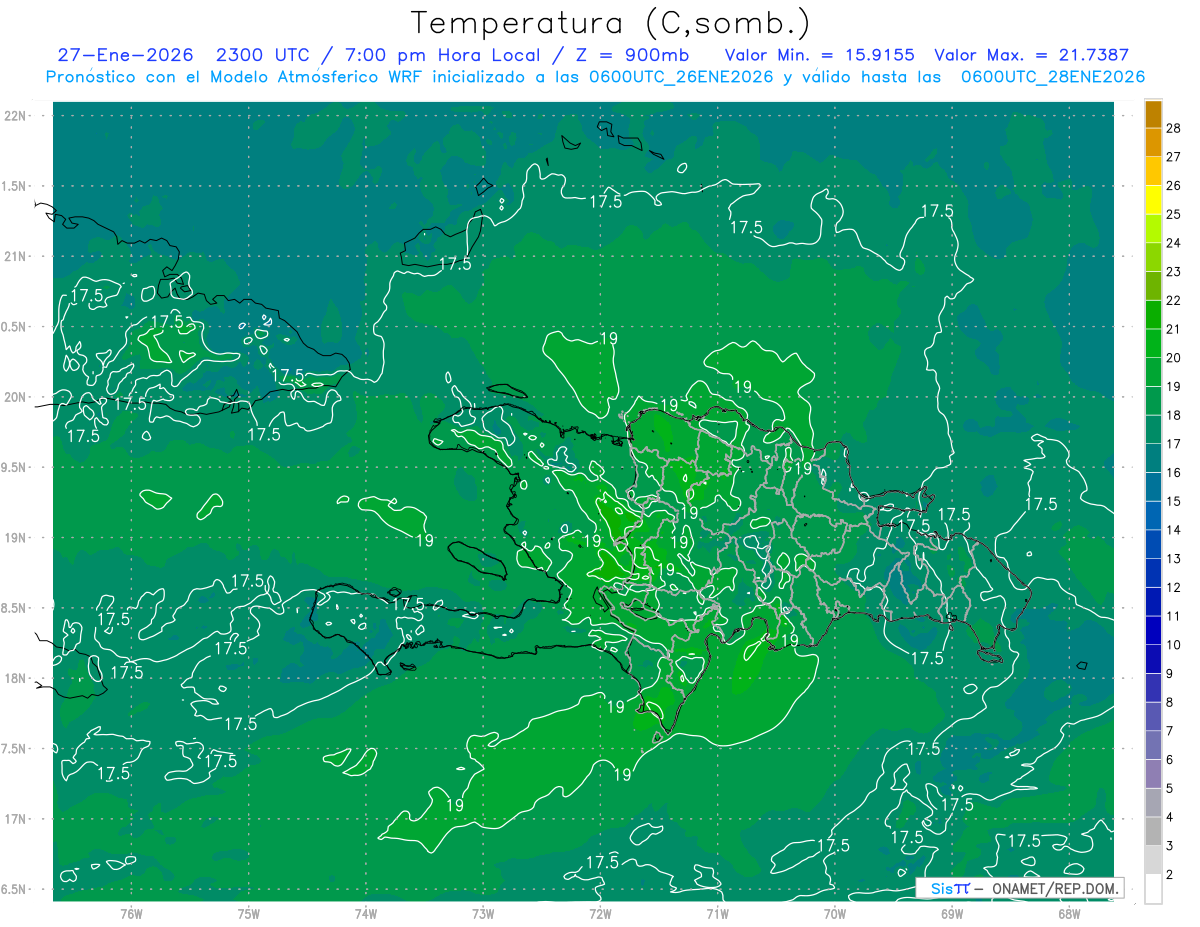Click the legend label '2'

tap(1171, 875)
